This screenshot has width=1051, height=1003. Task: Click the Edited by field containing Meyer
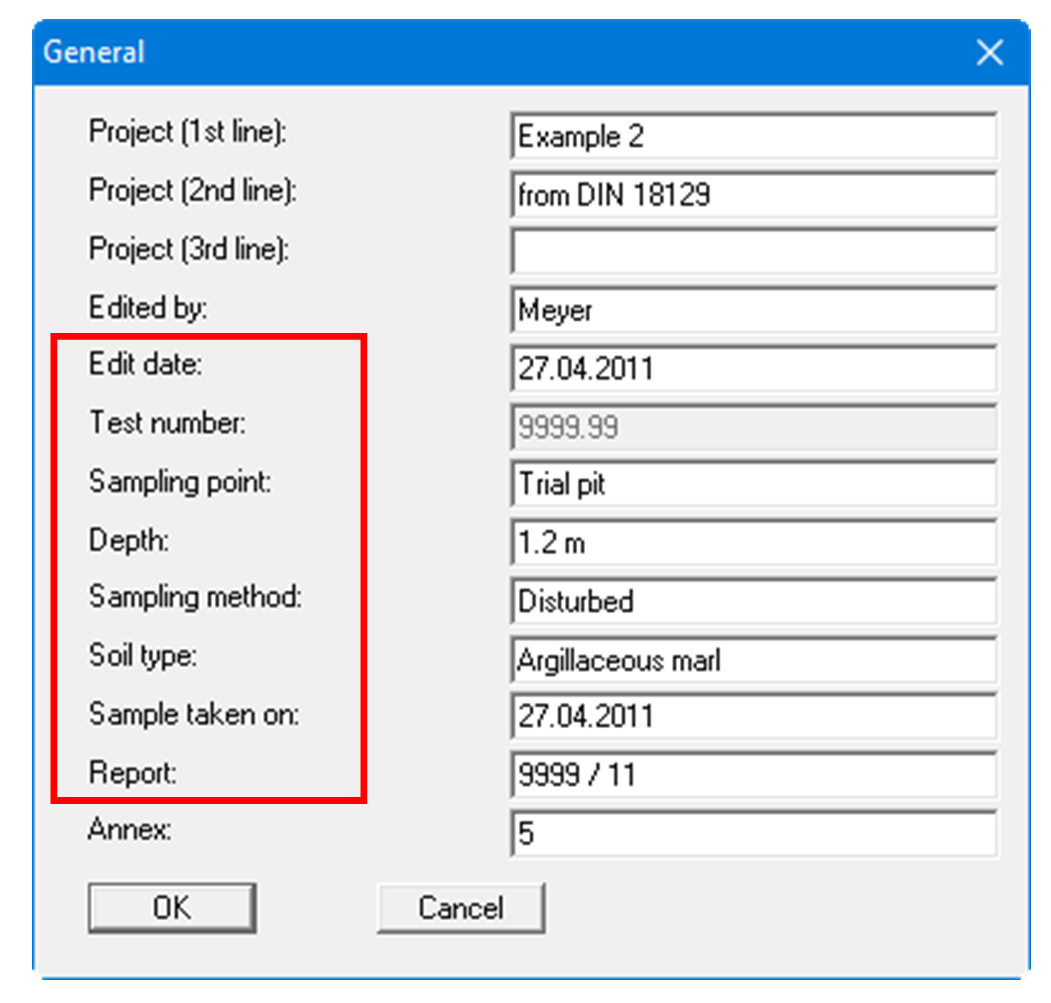click(752, 310)
